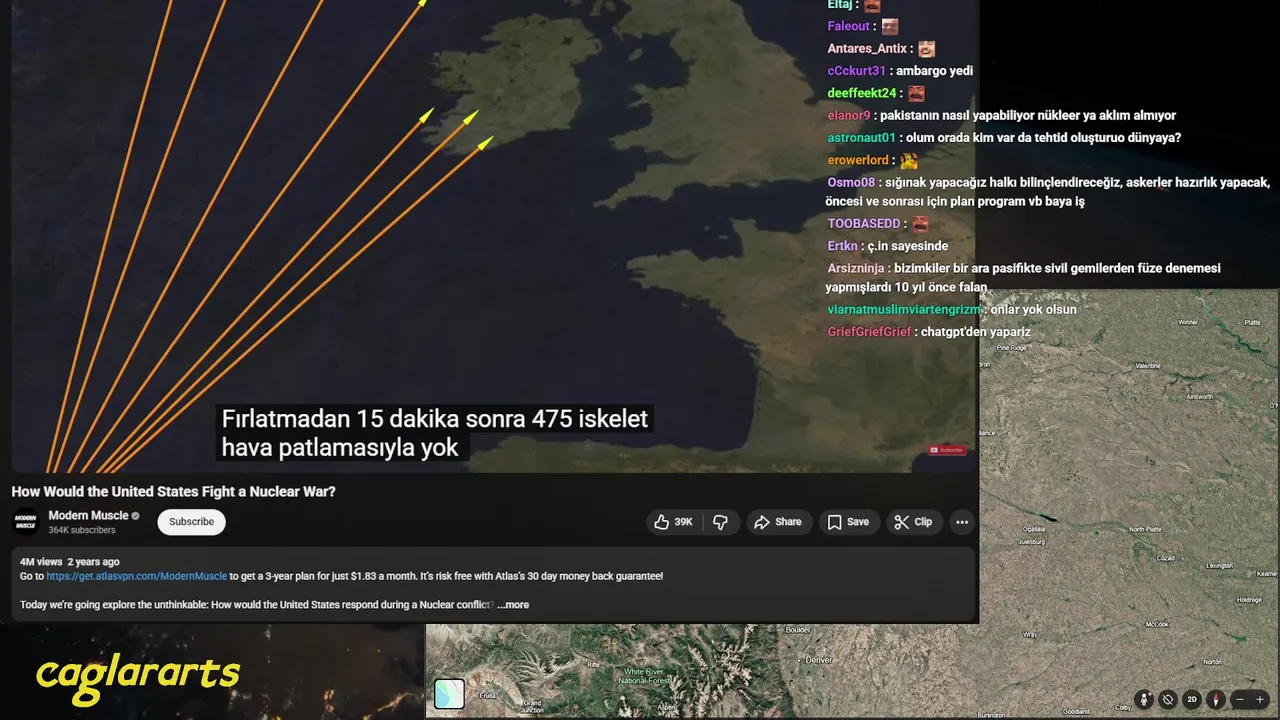Screen dimensions: 1280x720
Task: Open the Share dialog for the video
Action: (778, 522)
